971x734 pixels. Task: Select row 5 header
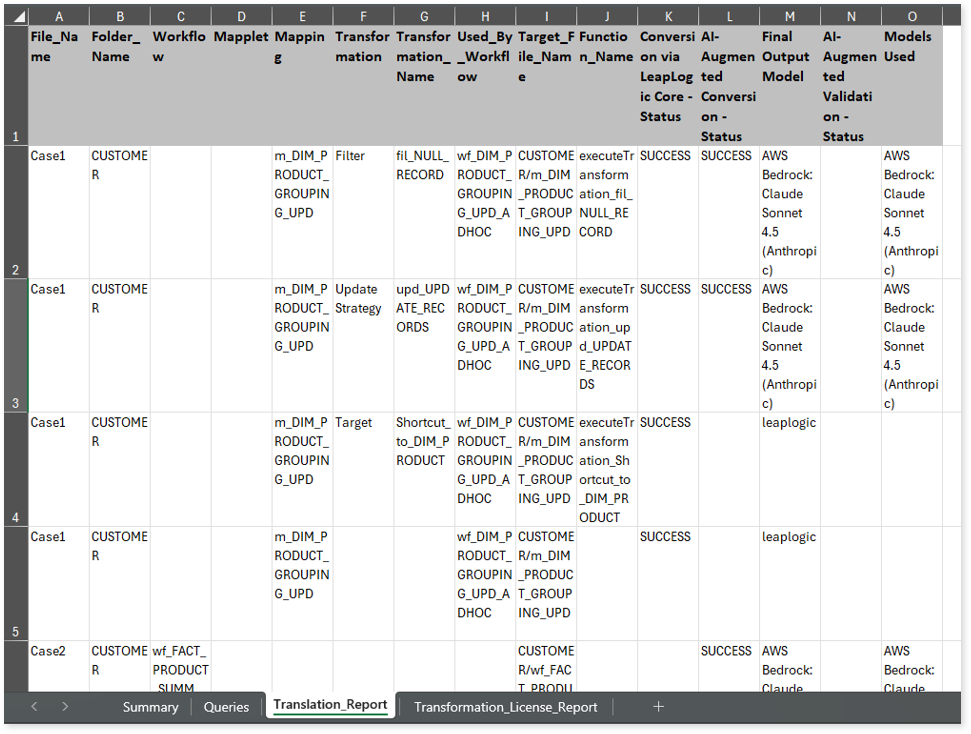[x=14, y=583]
